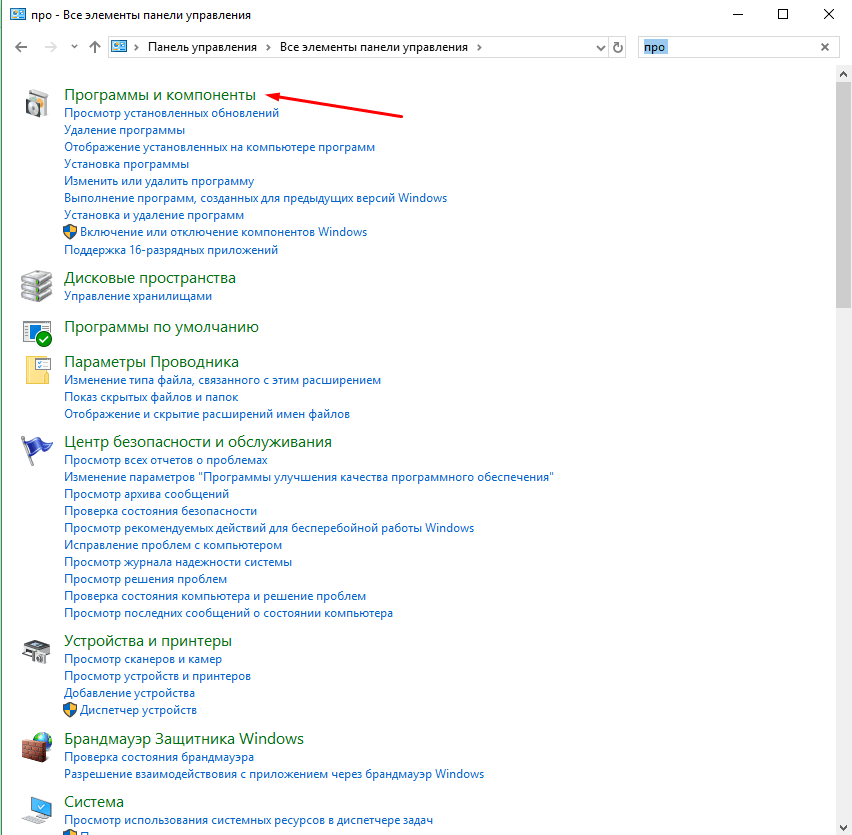Open 'Параметры Проводника' heading

click(152, 362)
